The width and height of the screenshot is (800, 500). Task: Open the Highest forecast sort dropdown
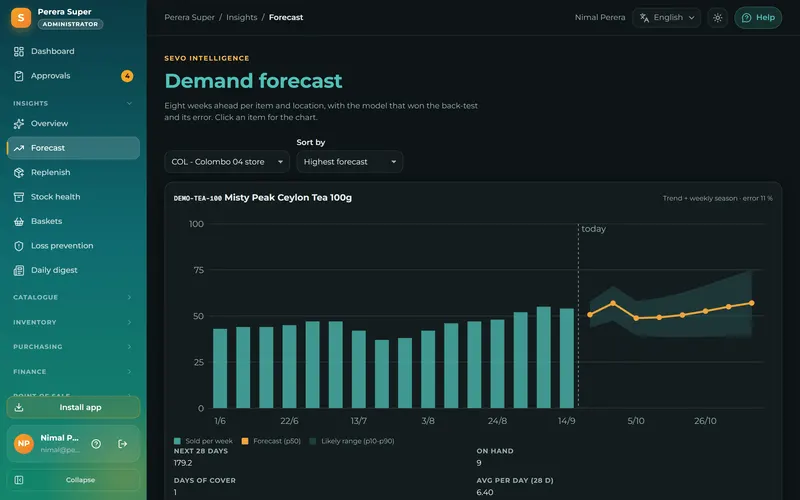[x=349, y=162]
